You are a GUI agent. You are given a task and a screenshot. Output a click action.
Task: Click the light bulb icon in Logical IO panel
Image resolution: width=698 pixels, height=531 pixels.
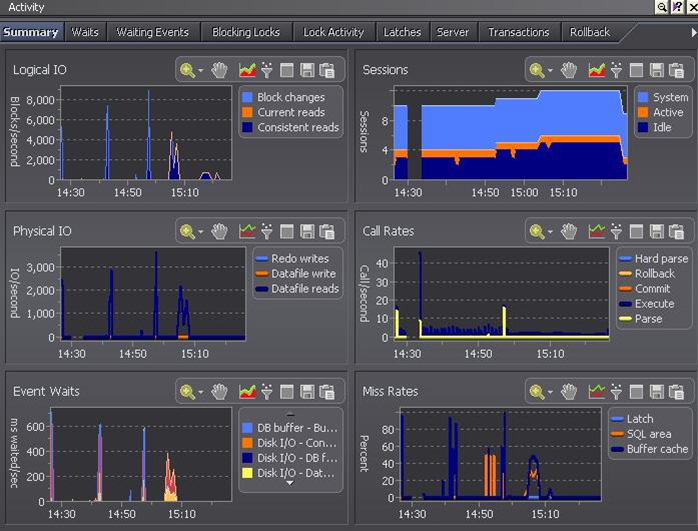267,70
